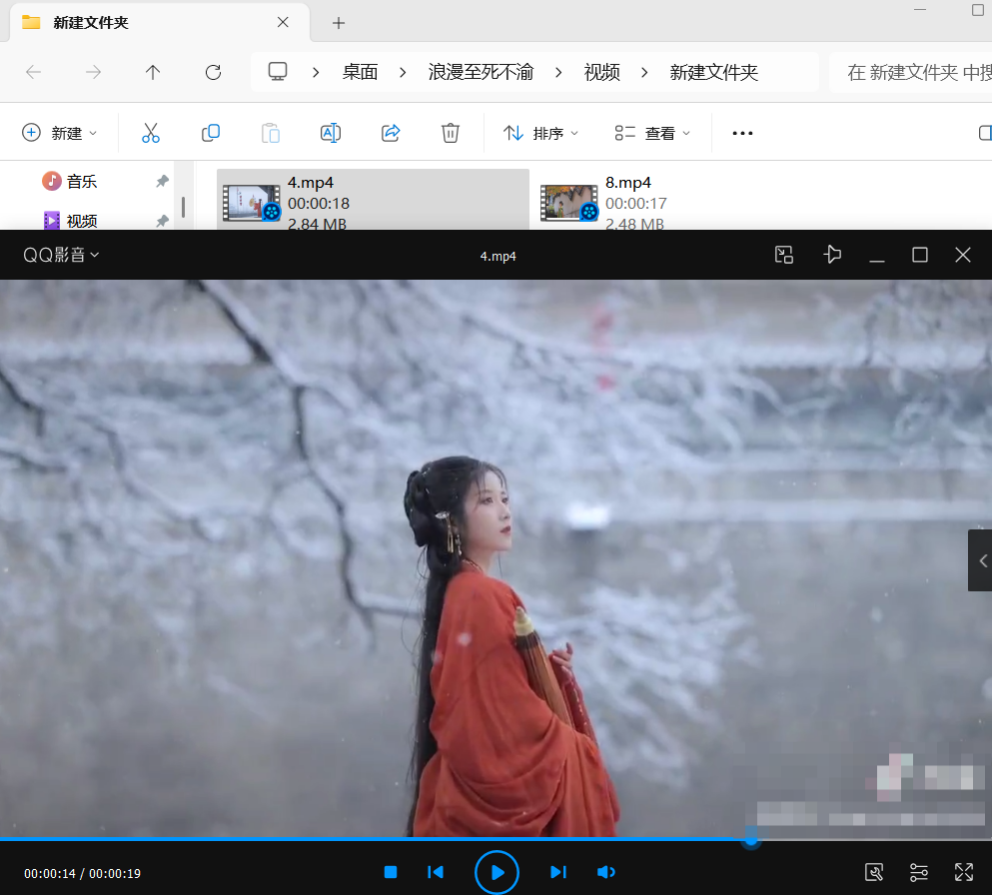Share the selected file

[390, 133]
